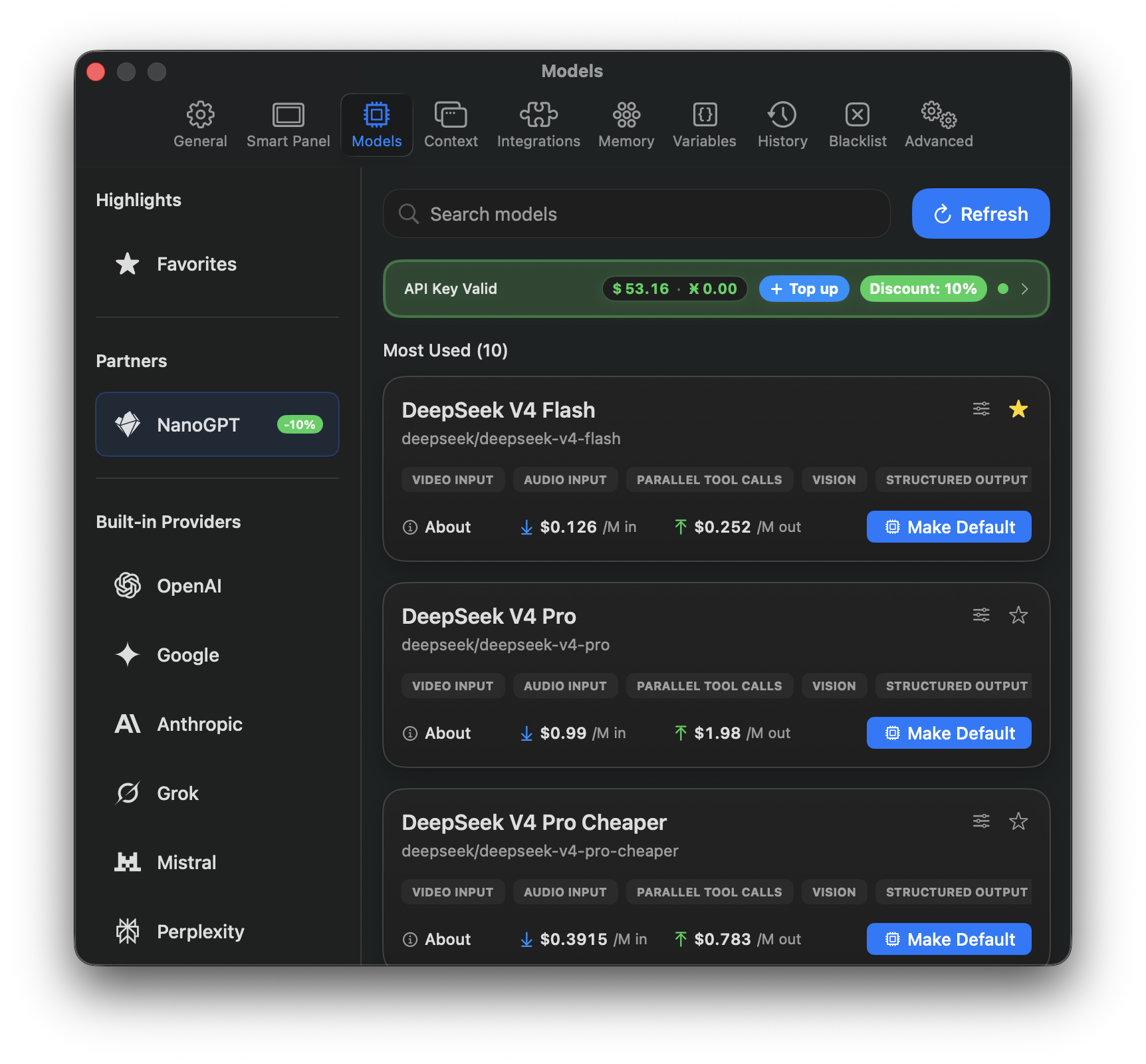This screenshot has height=1064, width=1146.
Task: Make DeepSeek V4 Flash the default
Action: (949, 527)
